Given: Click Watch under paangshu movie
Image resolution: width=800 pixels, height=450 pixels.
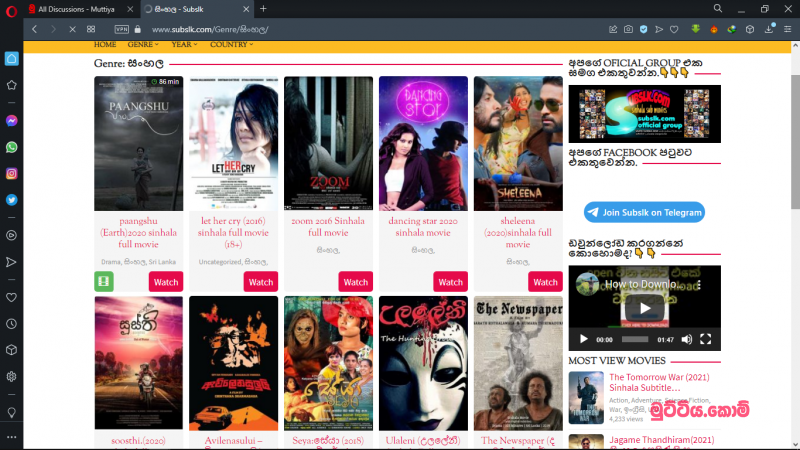Looking at the screenshot, I should (166, 282).
